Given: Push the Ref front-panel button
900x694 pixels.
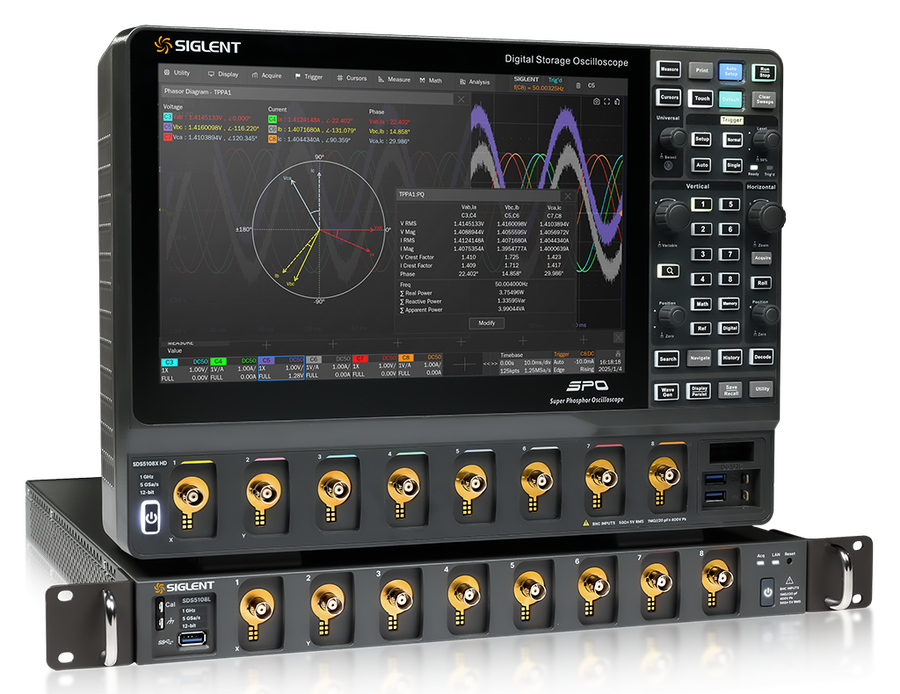Looking at the screenshot, I should point(703,328).
